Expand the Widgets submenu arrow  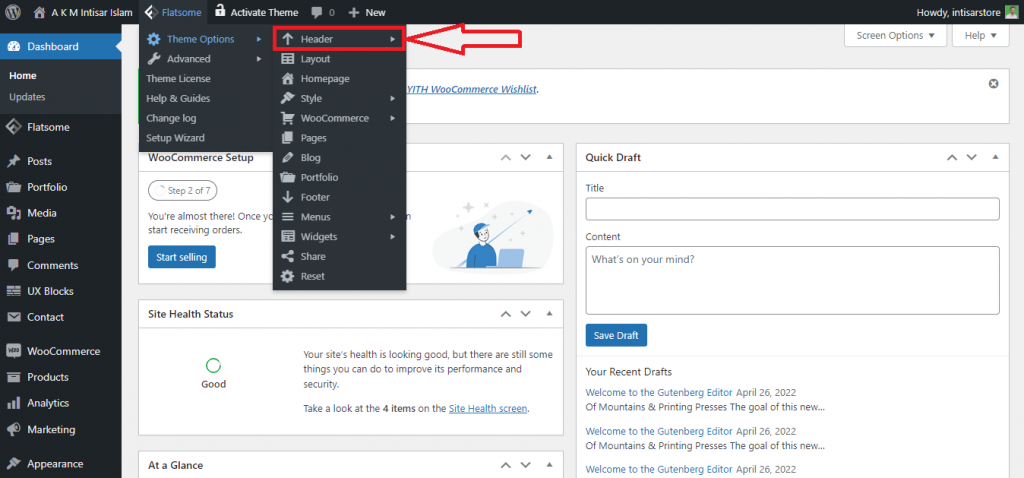point(392,236)
